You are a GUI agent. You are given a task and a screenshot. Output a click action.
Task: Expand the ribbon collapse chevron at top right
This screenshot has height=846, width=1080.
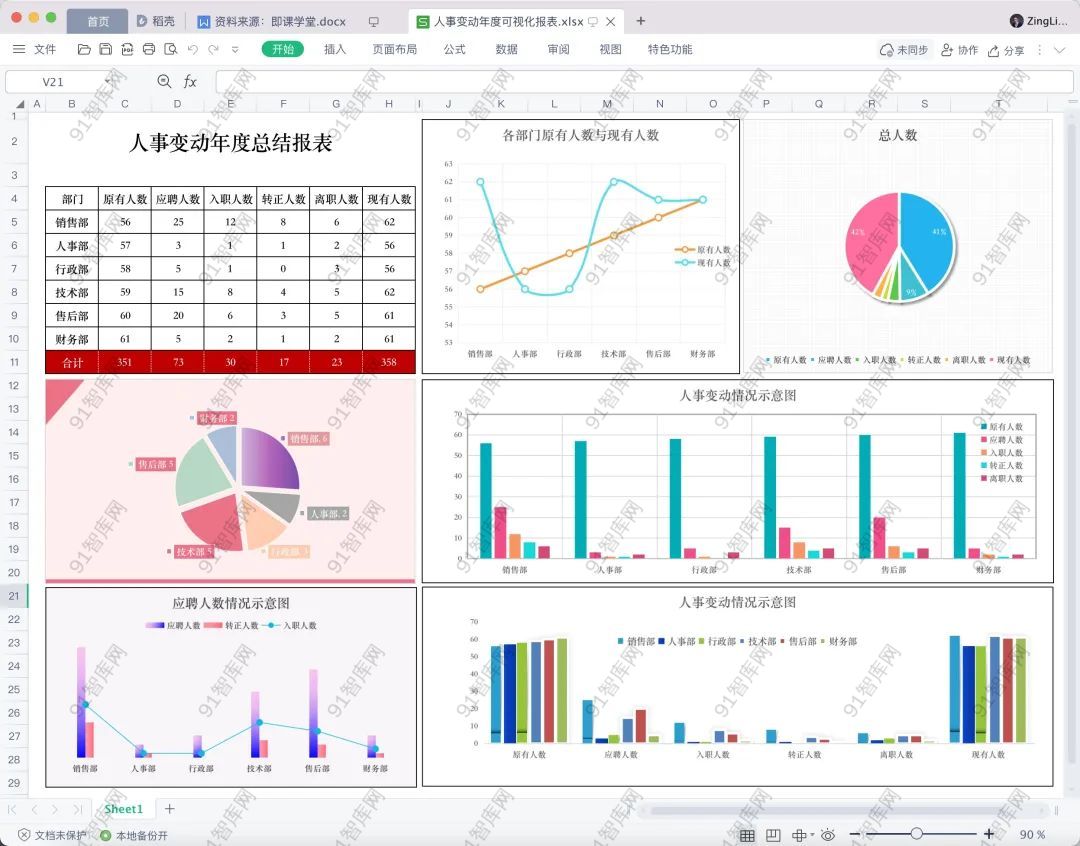[1060, 50]
